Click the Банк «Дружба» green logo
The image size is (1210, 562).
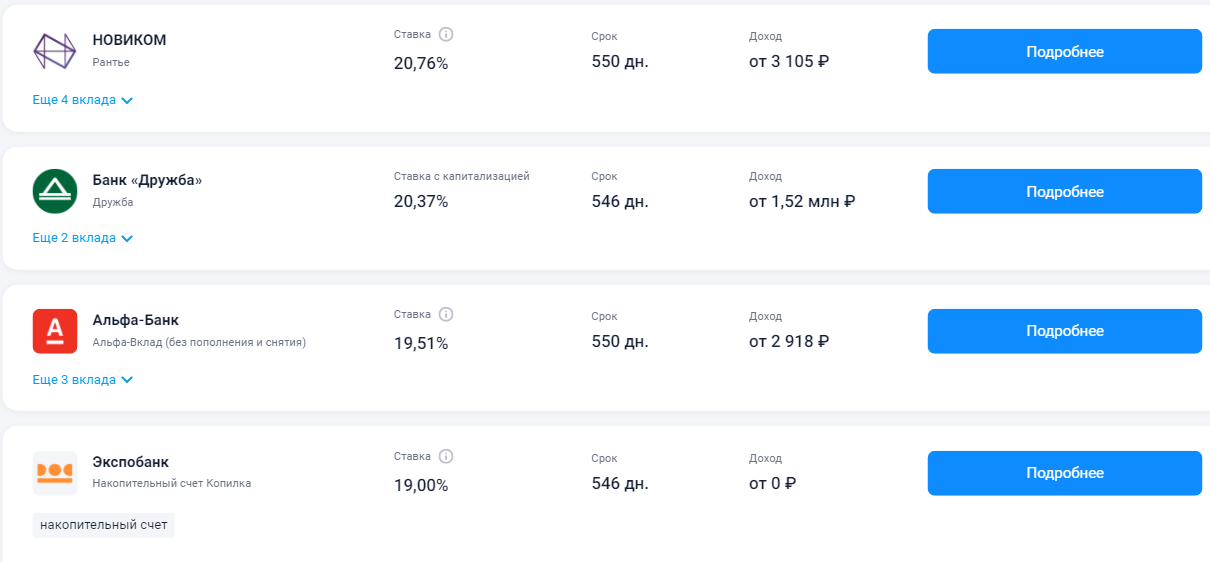55,191
